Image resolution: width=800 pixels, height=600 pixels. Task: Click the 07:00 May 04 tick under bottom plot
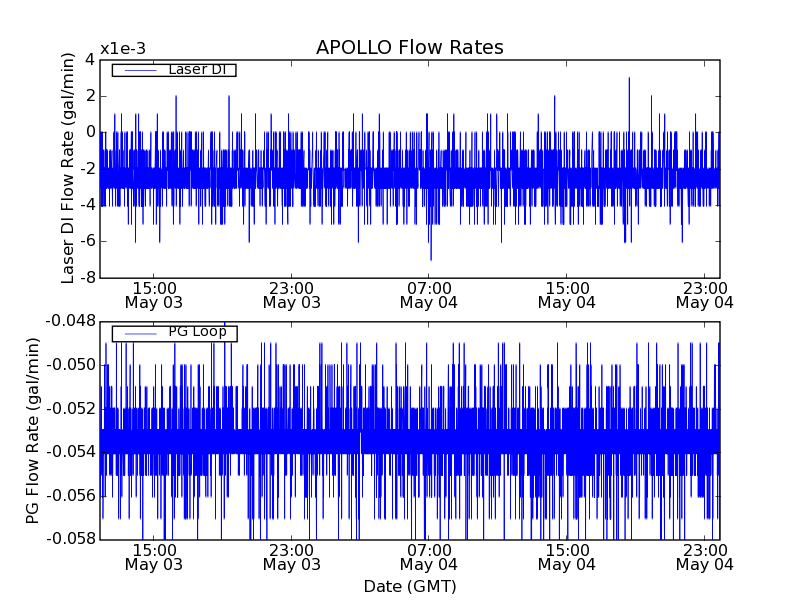click(x=429, y=556)
